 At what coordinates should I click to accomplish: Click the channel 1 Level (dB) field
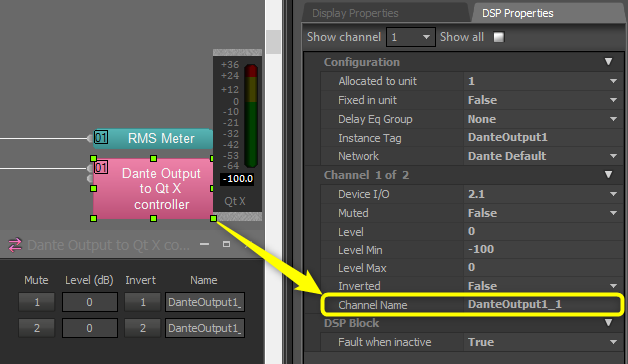[x=90, y=302]
